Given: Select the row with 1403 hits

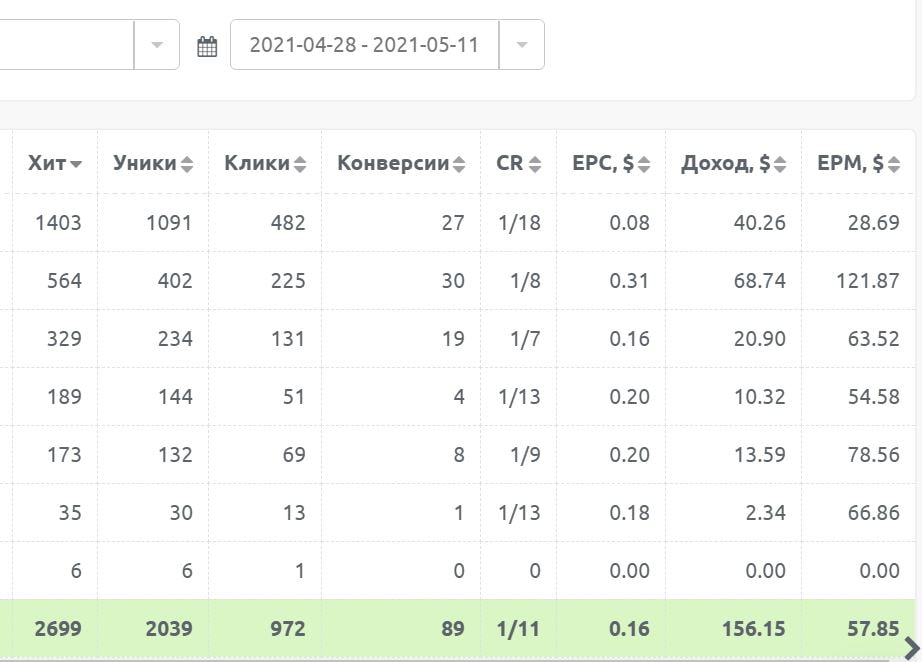Looking at the screenshot, I should (x=58, y=222).
